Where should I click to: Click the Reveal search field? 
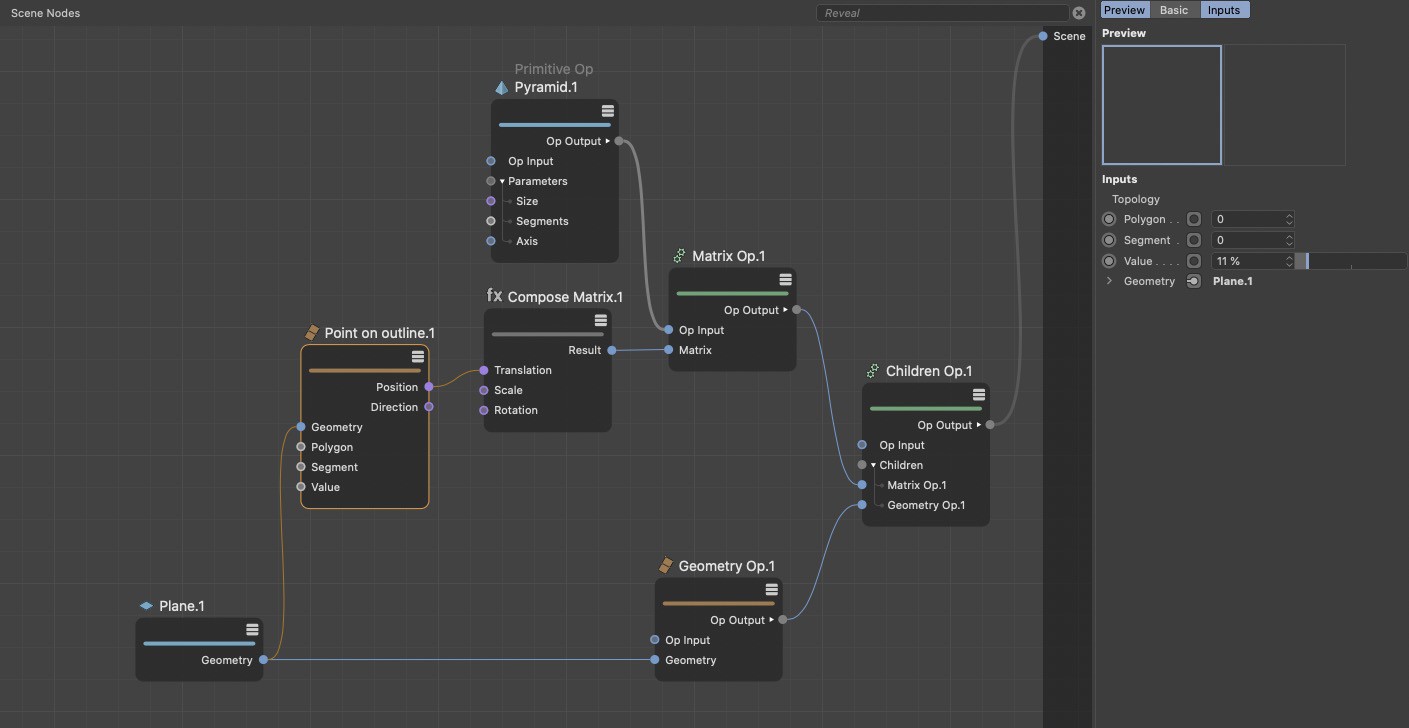coord(942,13)
